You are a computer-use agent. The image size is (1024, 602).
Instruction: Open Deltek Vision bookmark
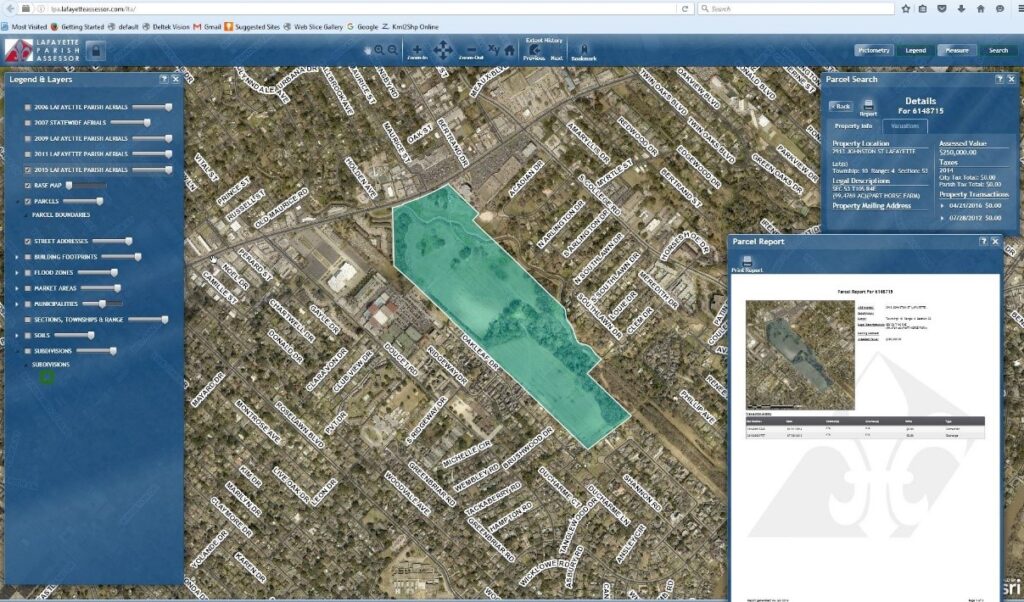pyautogui.click(x=166, y=27)
